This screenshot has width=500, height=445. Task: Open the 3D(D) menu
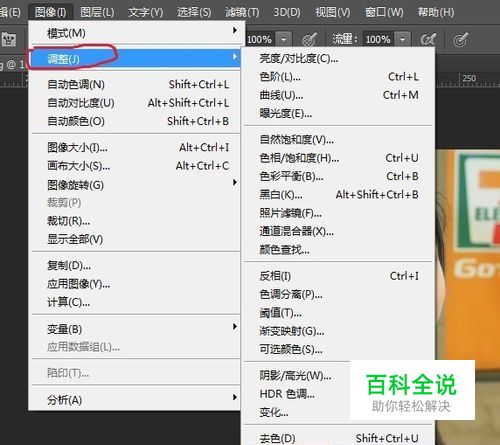tap(287, 12)
